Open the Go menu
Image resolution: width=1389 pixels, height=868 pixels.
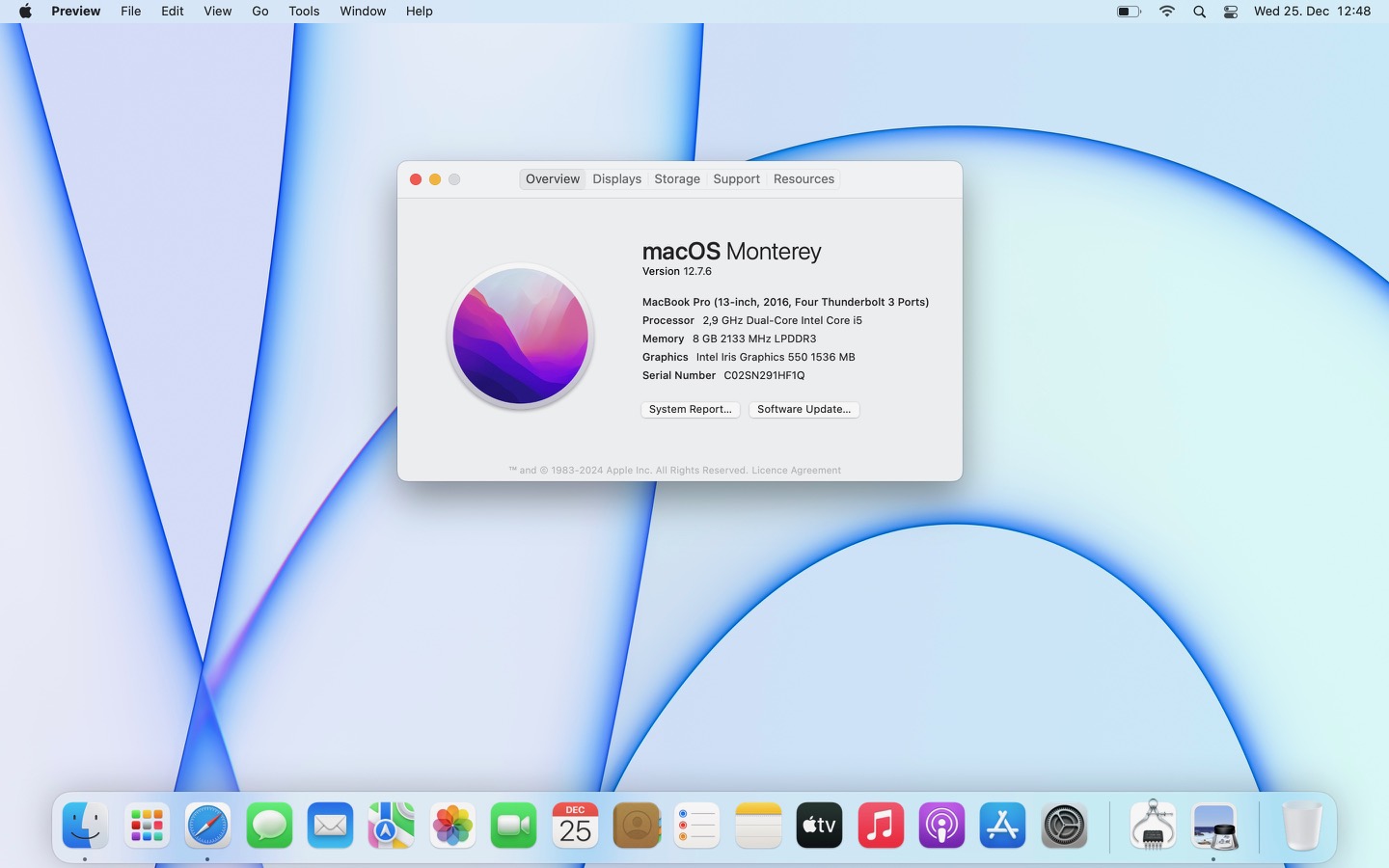tap(260, 12)
